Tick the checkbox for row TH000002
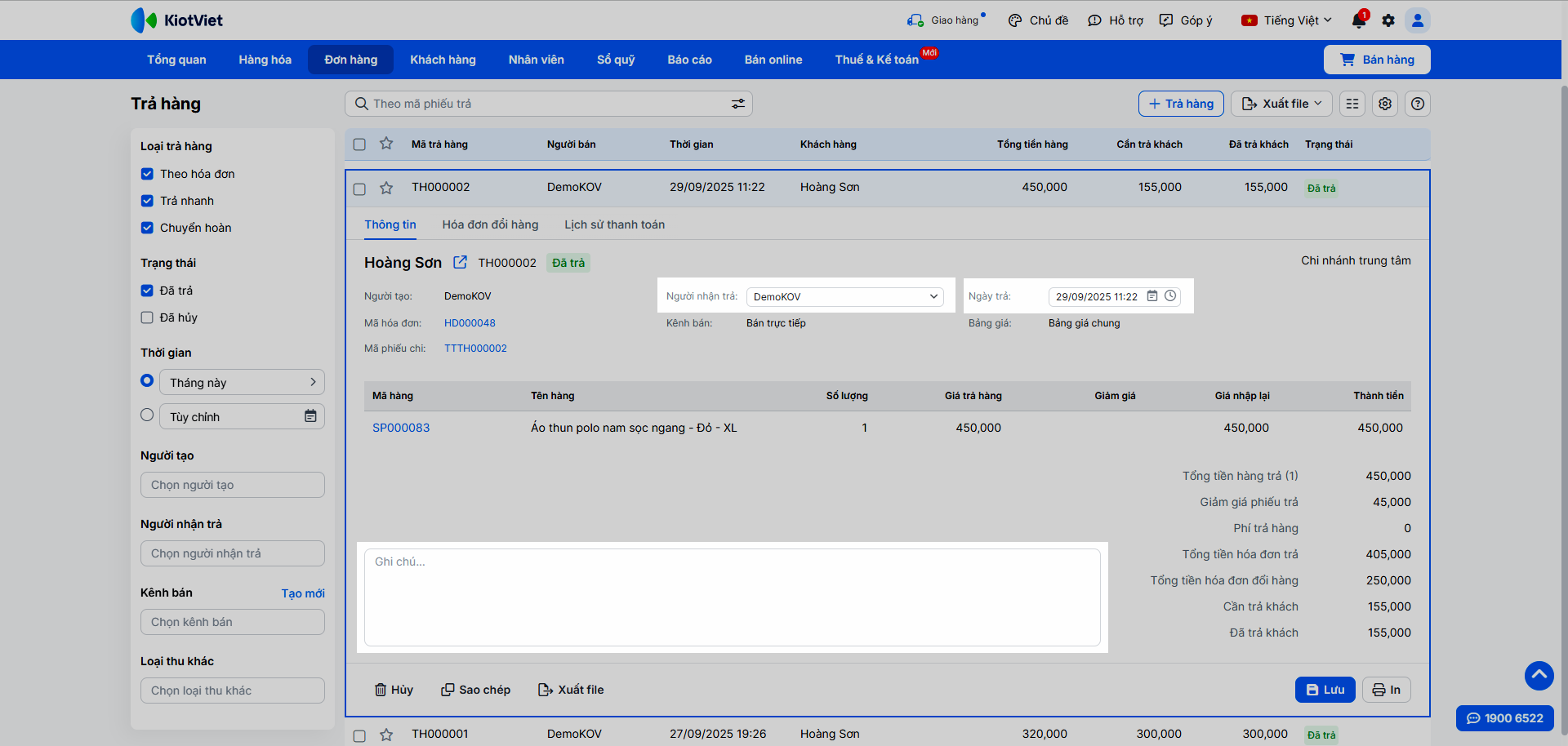1568x746 pixels. tap(359, 189)
